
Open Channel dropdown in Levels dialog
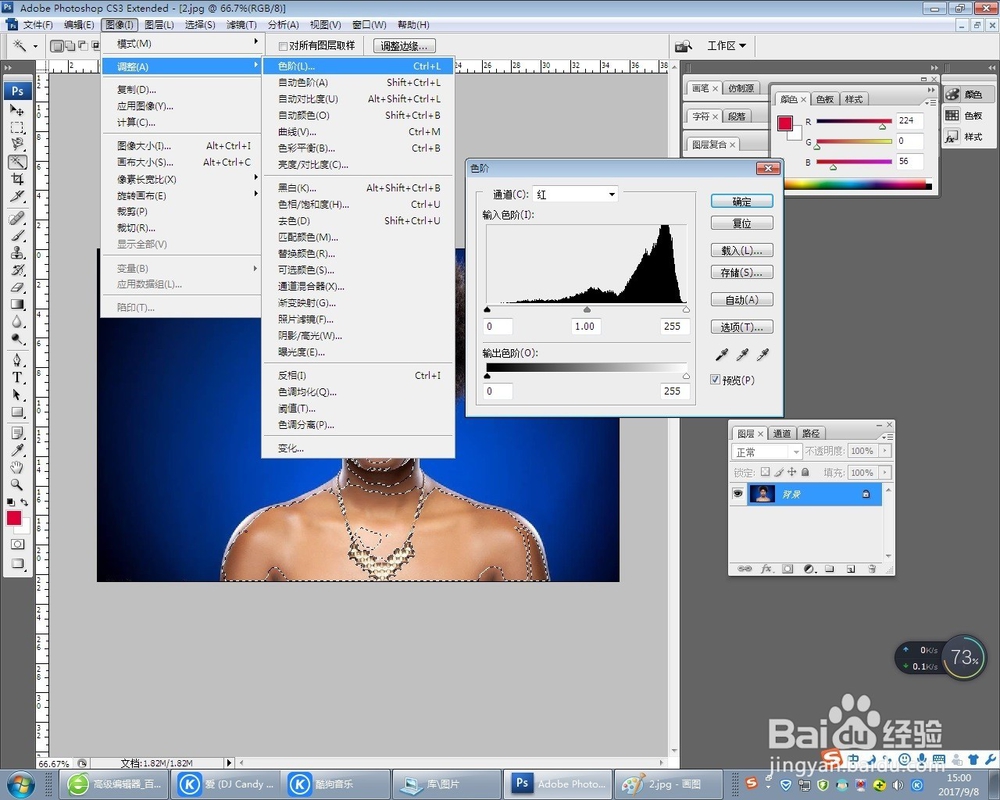pos(575,194)
